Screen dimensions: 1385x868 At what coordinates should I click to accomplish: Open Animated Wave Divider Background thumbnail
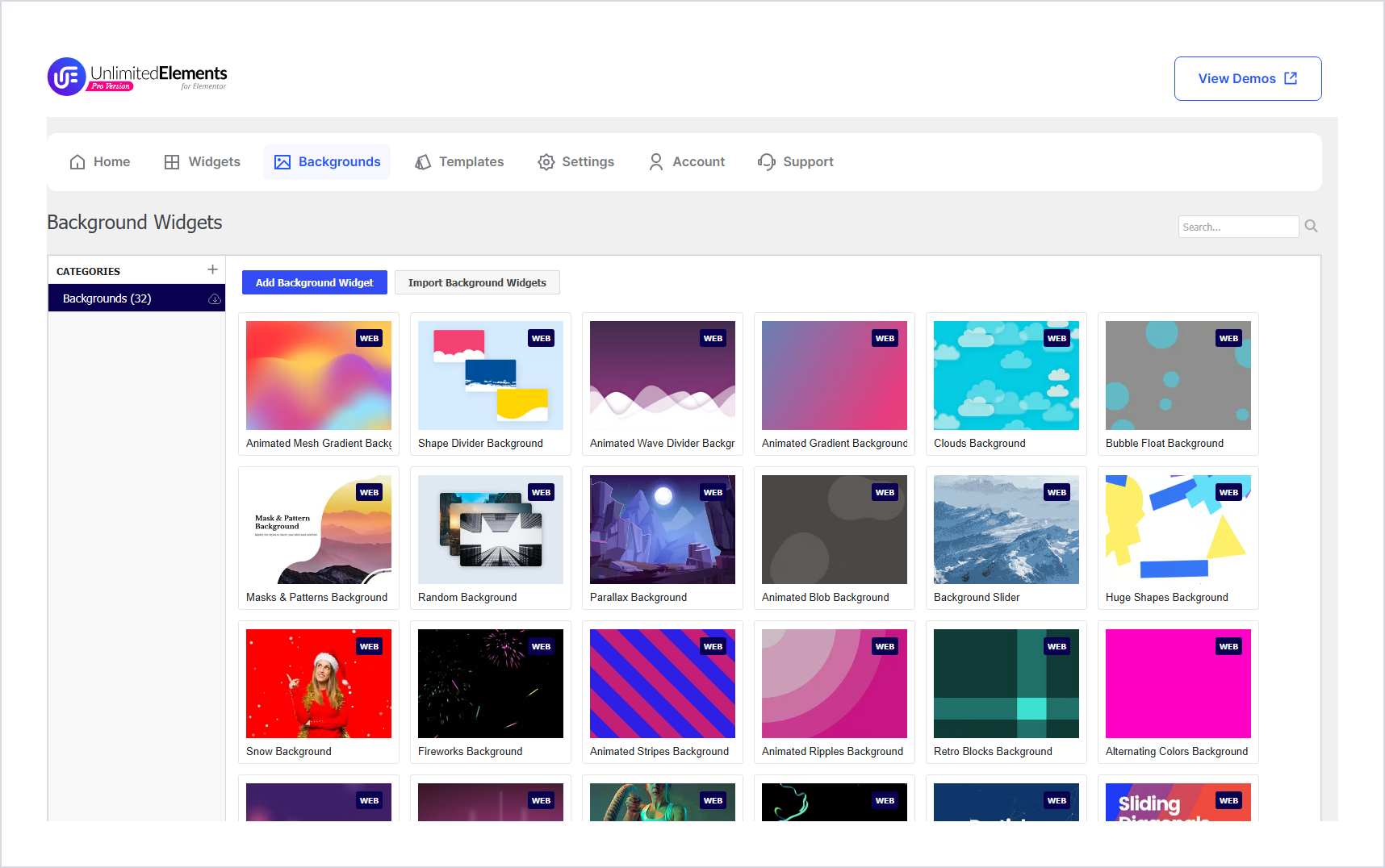(x=663, y=376)
